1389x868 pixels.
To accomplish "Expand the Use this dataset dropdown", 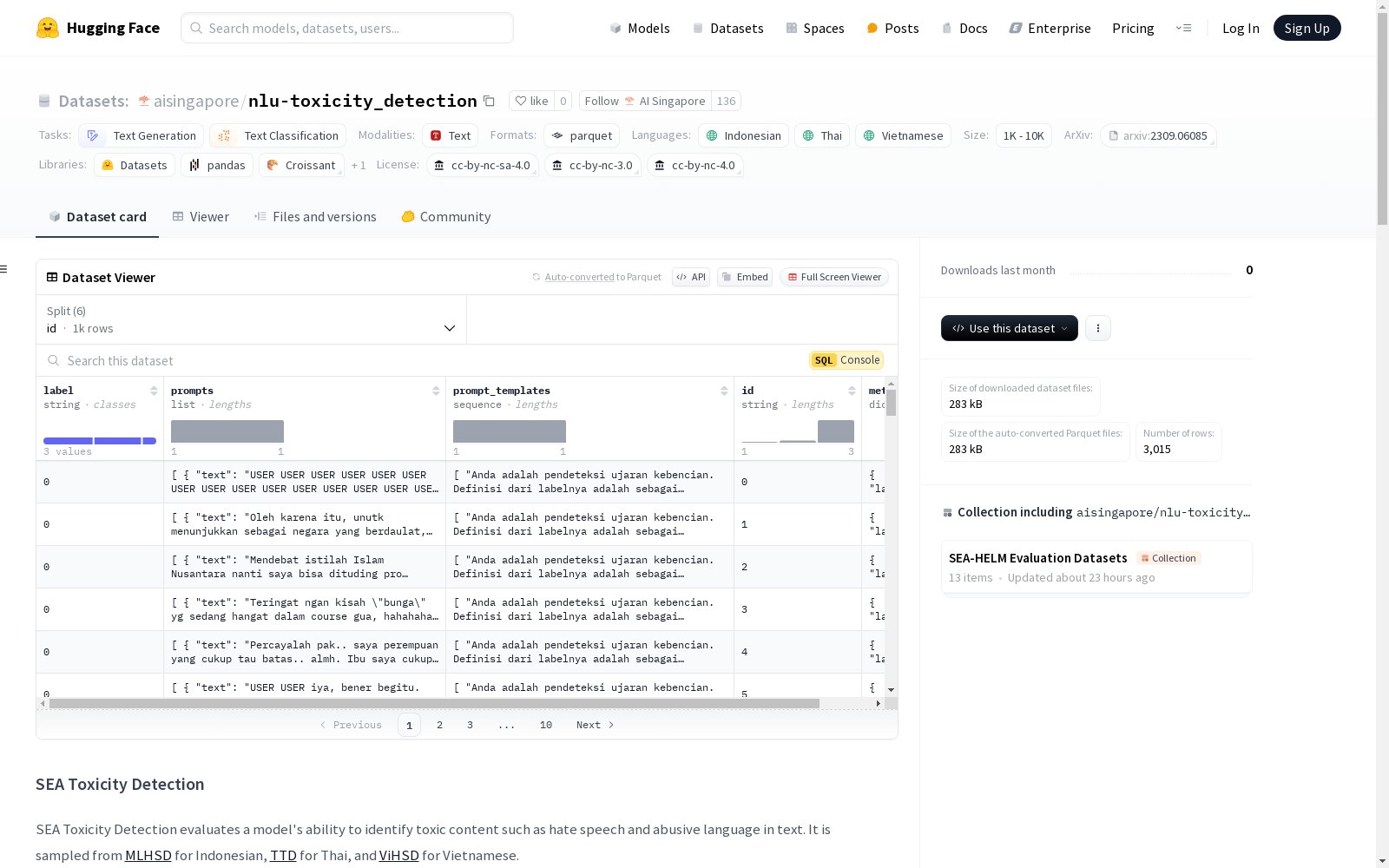I will point(1010,328).
